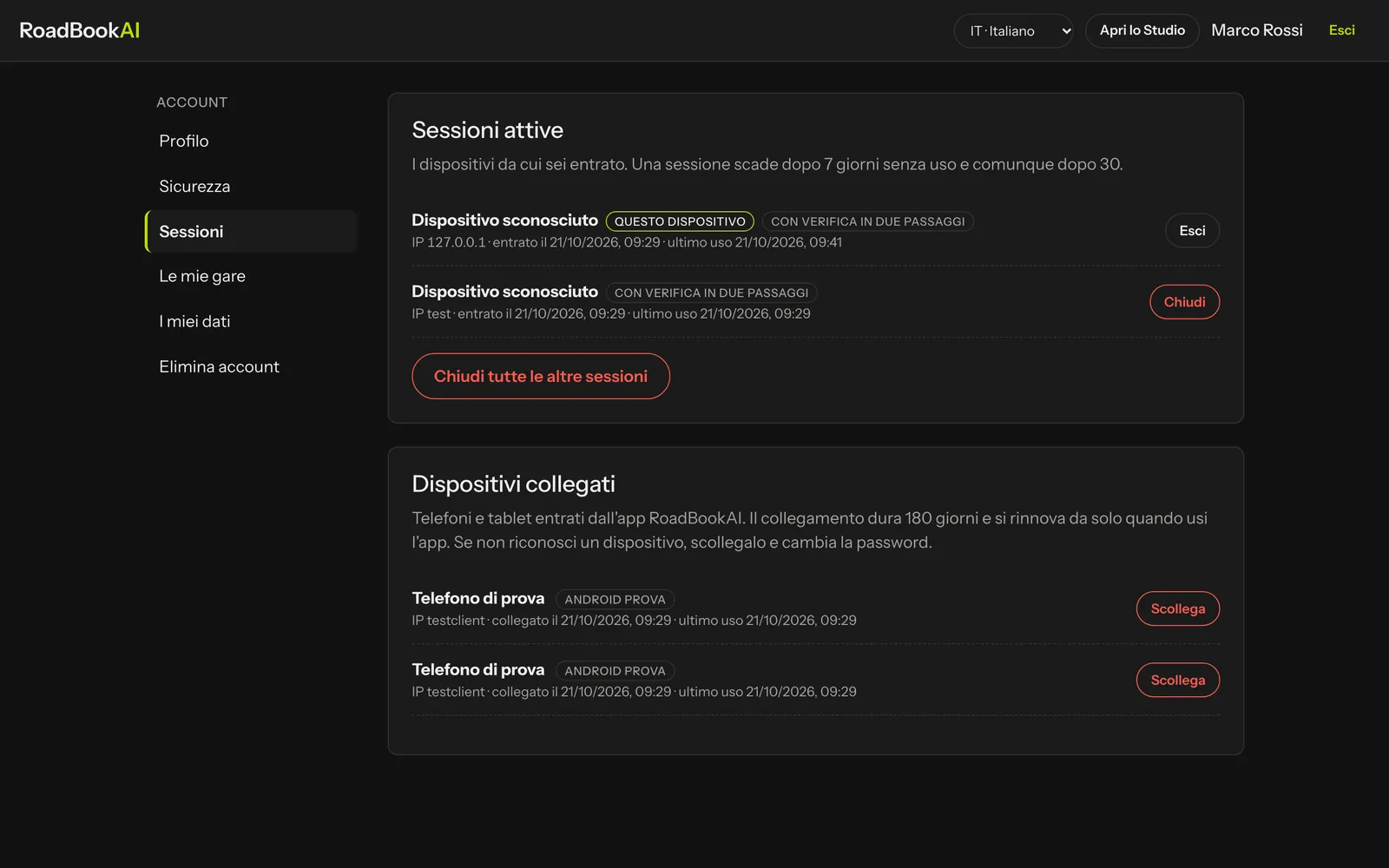1389x868 pixels.
Task: Click the Apri lo Studio button
Action: coord(1142,30)
